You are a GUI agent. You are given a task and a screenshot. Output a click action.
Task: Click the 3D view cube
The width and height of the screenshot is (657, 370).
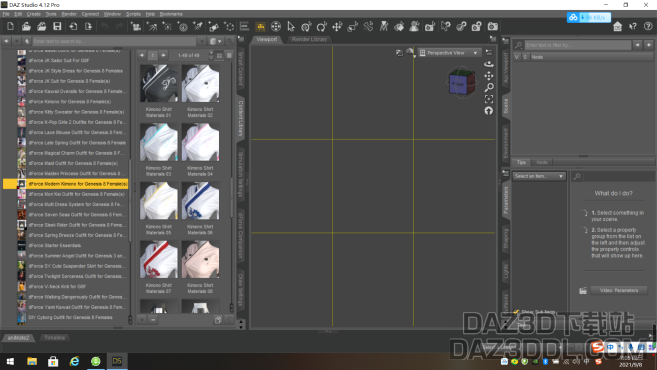tap(461, 83)
